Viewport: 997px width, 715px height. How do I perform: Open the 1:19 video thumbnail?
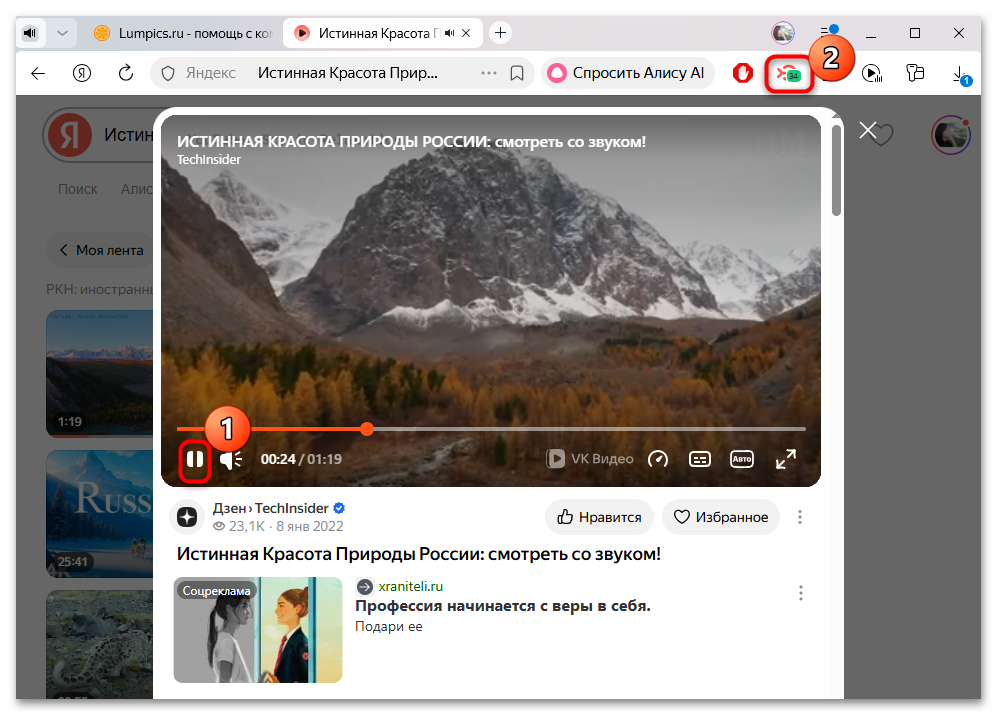(x=100, y=373)
